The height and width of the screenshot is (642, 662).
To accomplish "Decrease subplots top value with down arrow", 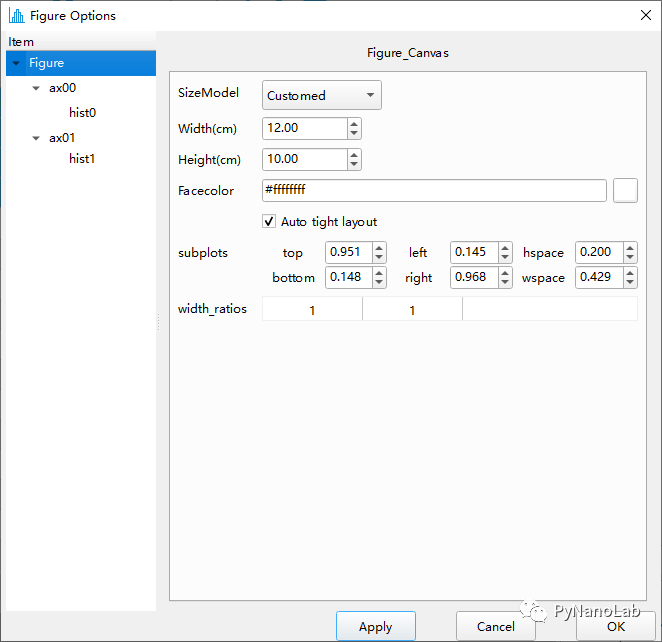I will click(379, 257).
